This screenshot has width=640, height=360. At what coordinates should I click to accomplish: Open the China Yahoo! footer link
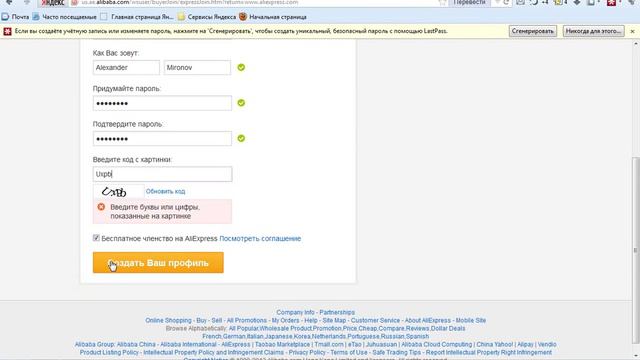pos(495,345)
